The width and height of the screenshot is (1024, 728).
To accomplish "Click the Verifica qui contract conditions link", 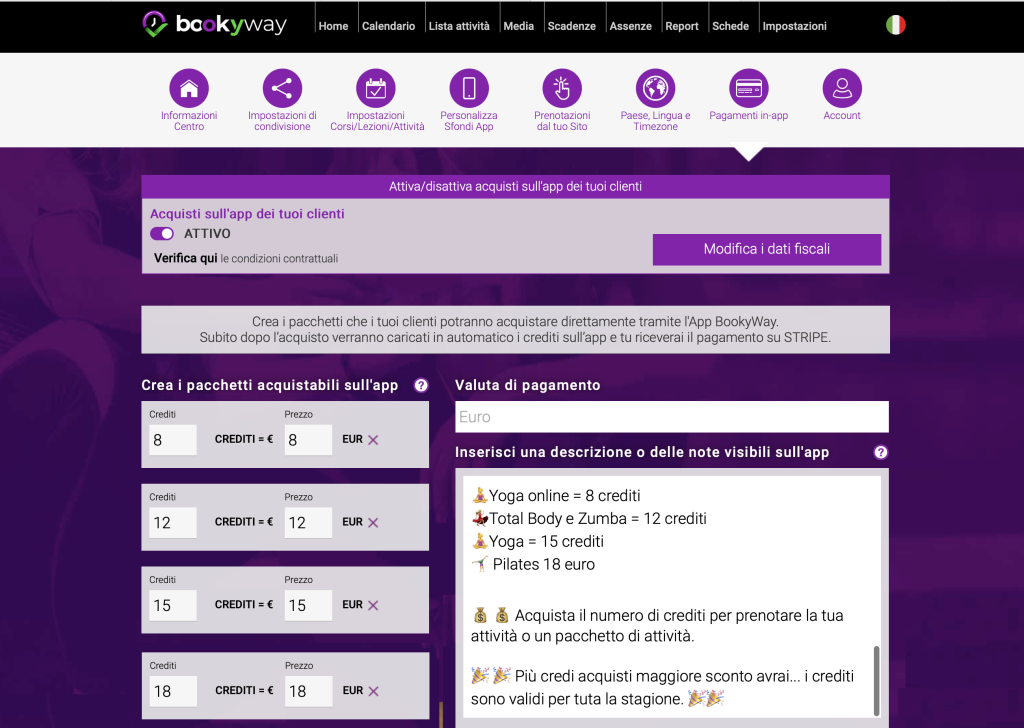I will pos(185,258).
